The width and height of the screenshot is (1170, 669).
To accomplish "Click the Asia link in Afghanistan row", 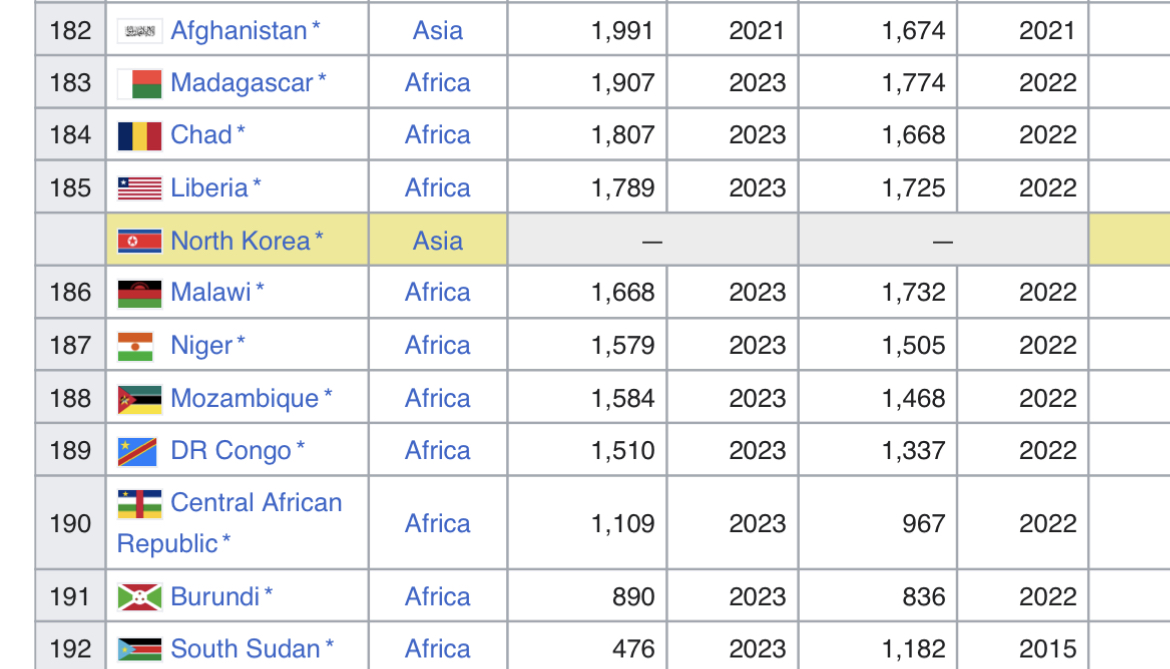I will click(438, 31).
